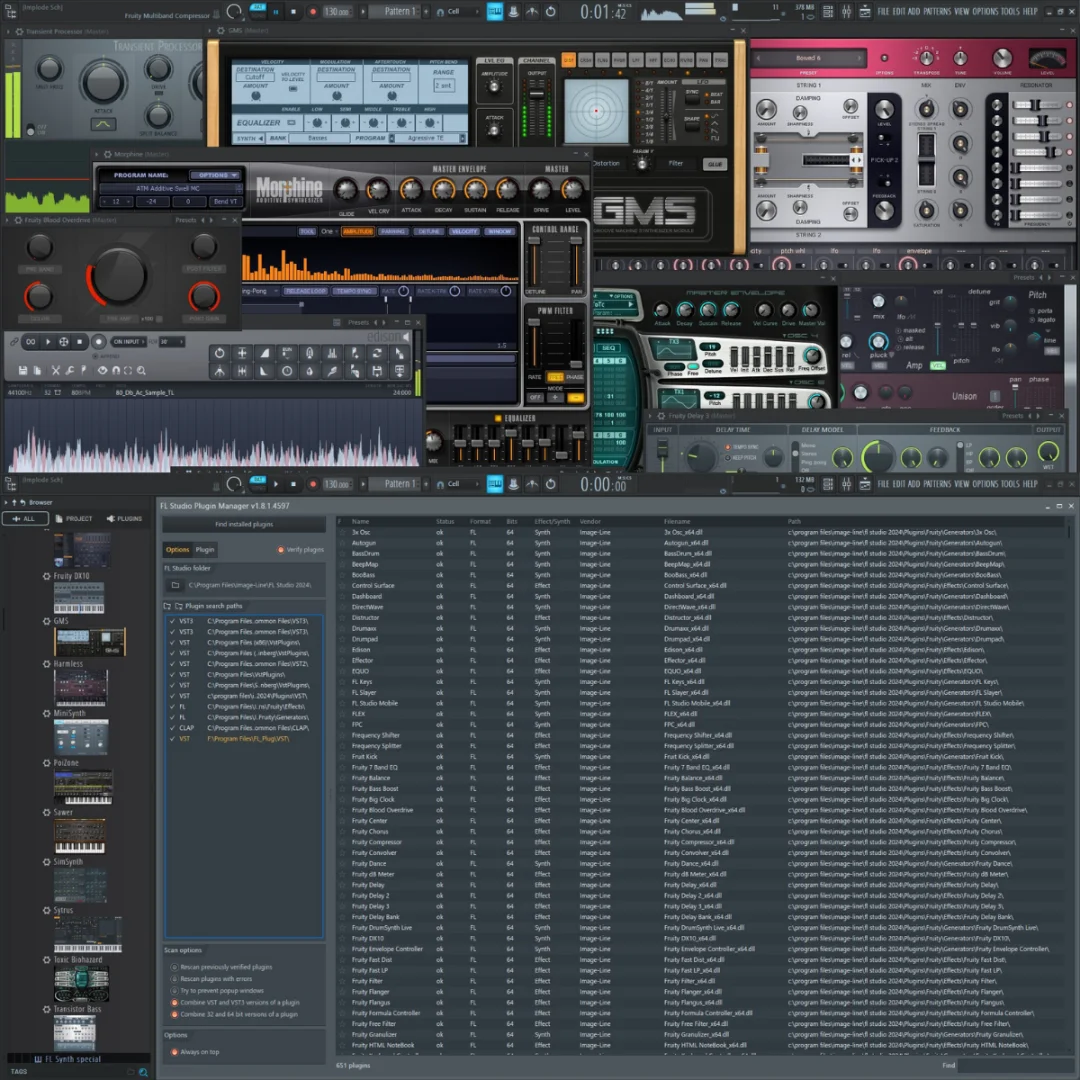Select the PLUGINS tab in Browser

click(124, 519)
